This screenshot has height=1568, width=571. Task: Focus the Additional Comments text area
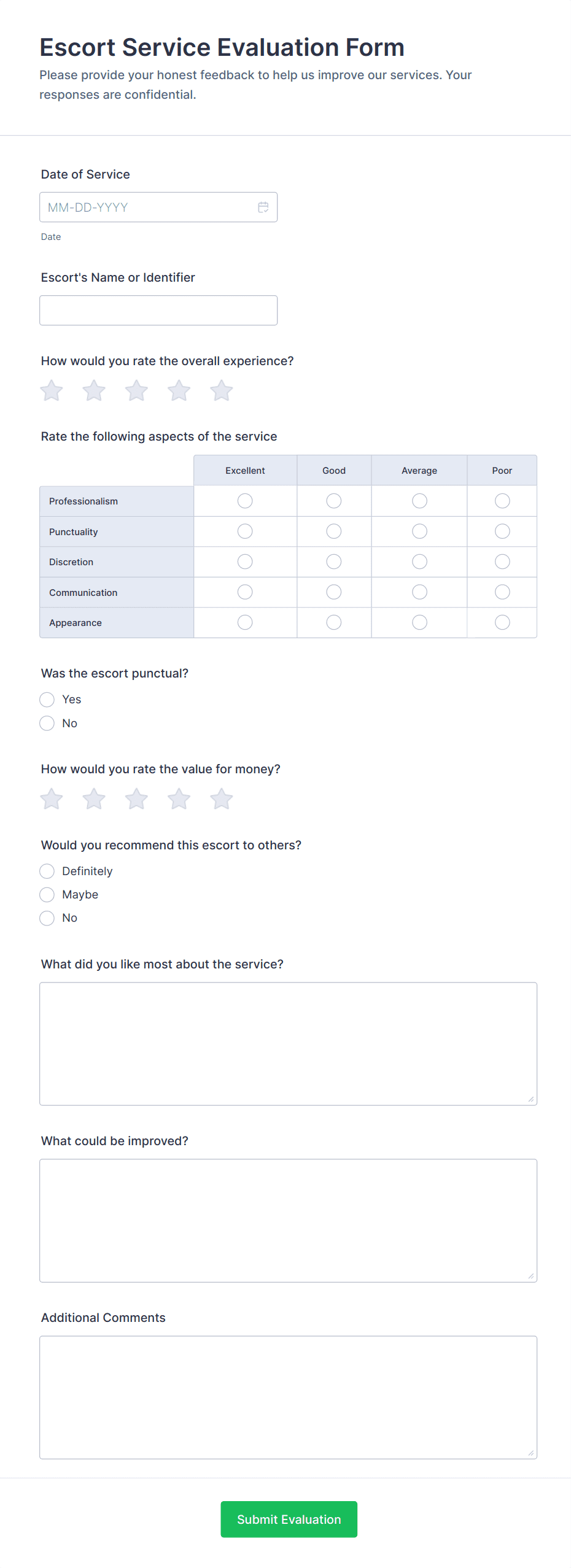[x=288, y=1397]
